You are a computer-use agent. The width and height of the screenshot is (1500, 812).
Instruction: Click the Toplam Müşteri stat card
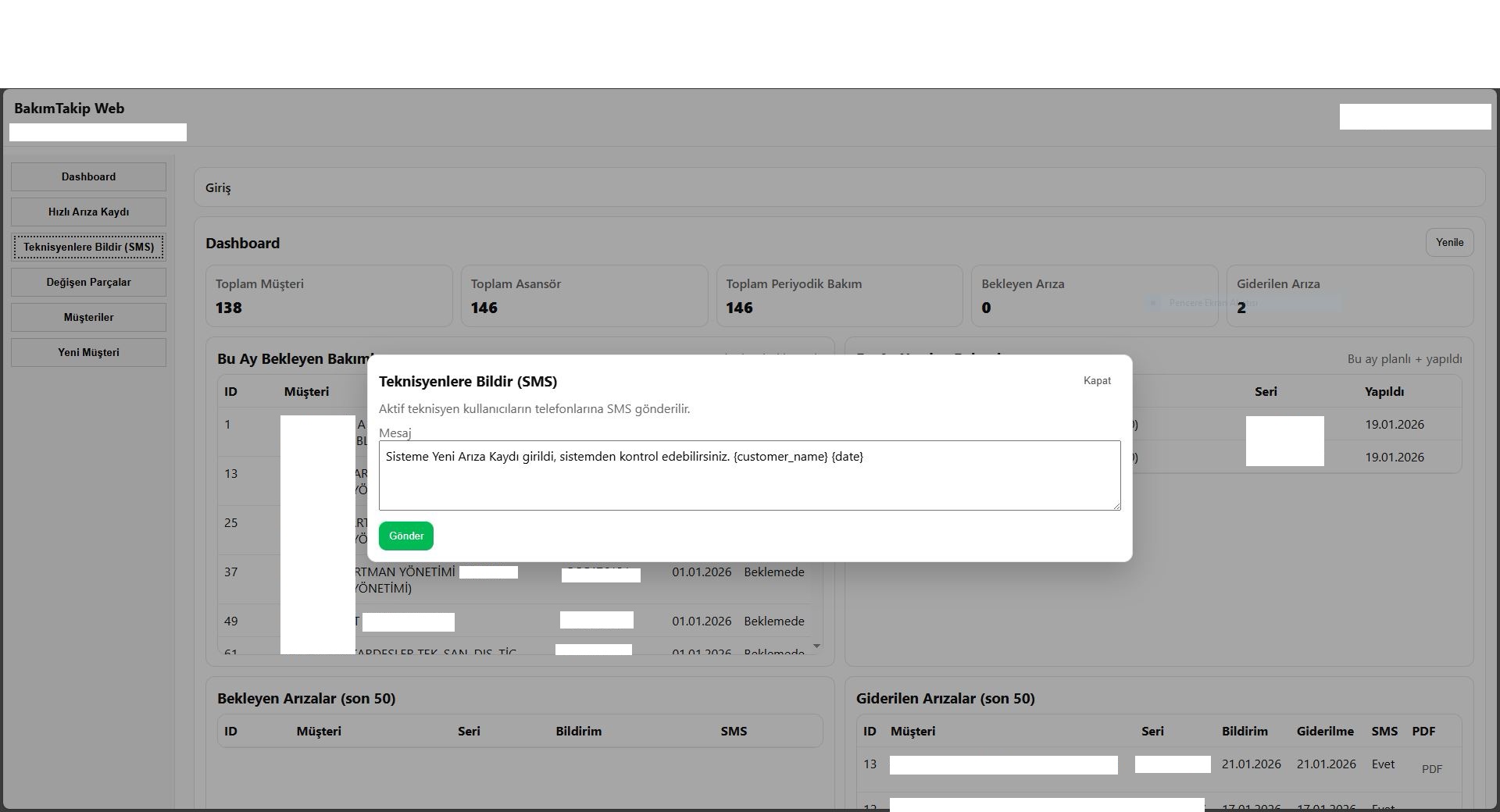pyautogui.click(x=328, y=296)
